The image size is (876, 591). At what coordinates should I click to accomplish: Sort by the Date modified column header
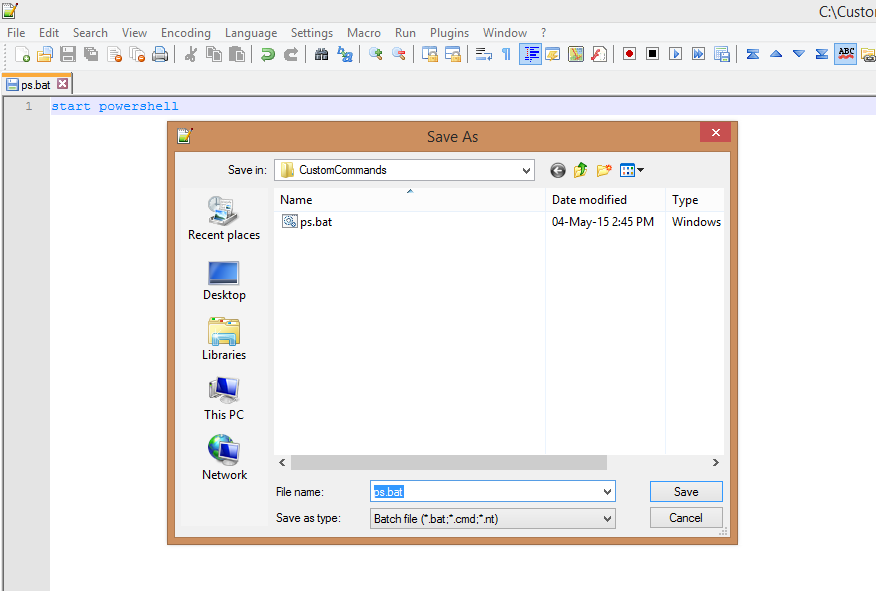(x=605, y=200)
